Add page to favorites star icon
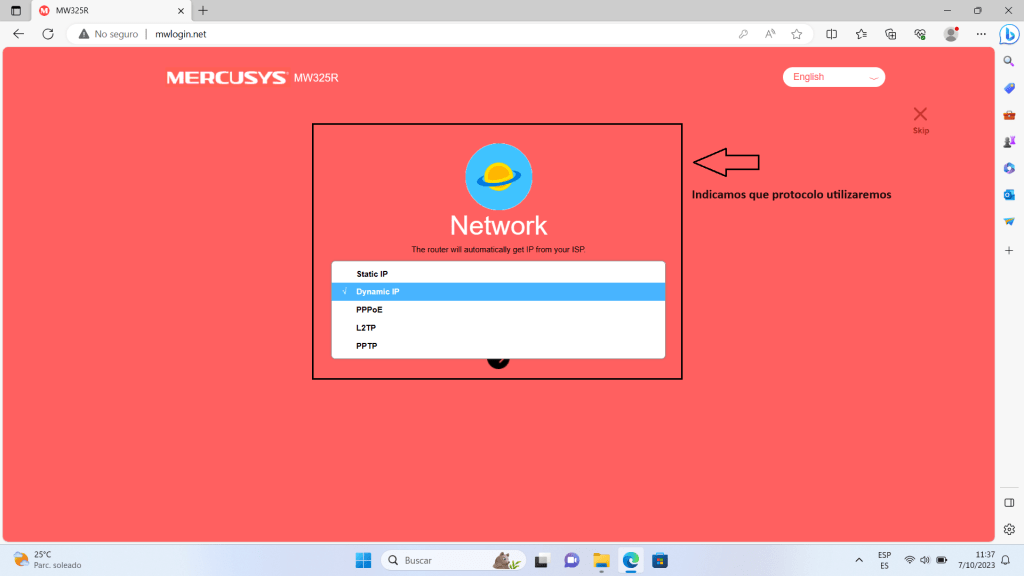Screen dimensions: 1024x576 coord(797,34)
